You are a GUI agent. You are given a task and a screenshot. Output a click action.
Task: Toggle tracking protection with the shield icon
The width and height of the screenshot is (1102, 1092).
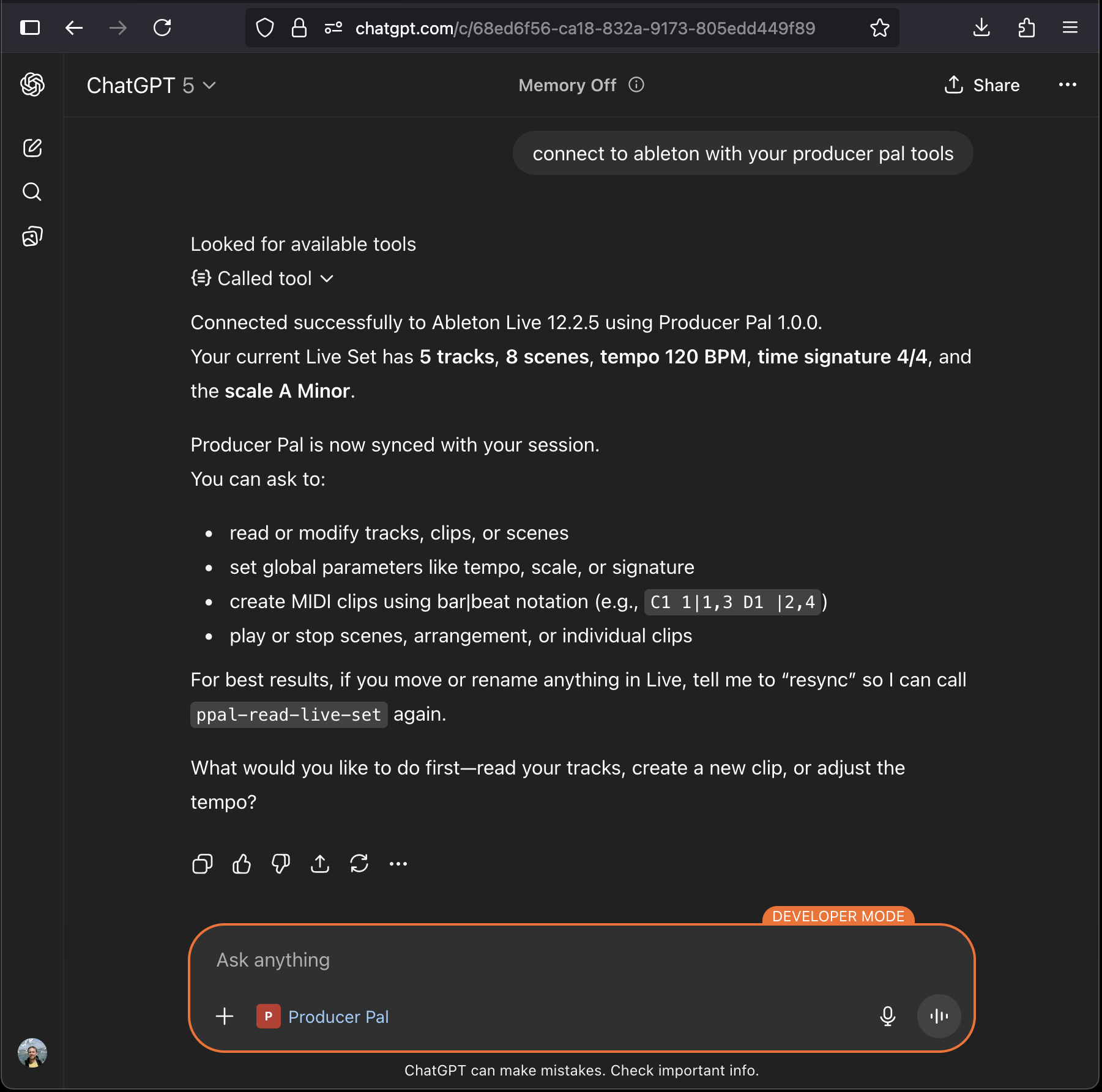coord(264,28)
